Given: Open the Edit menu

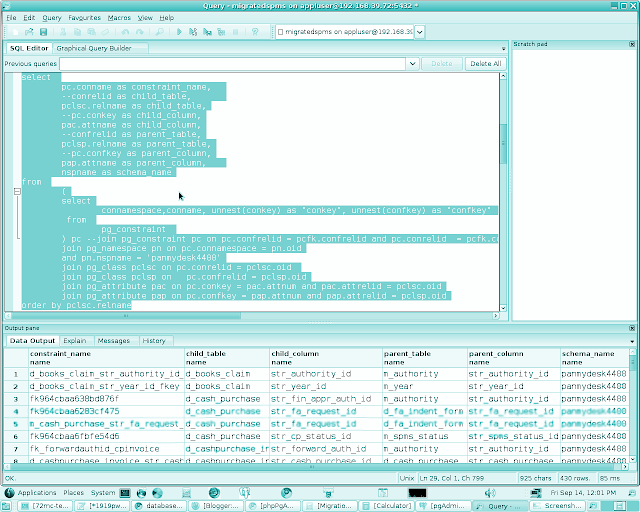Looking at the screenshot, I should point(29,18).
